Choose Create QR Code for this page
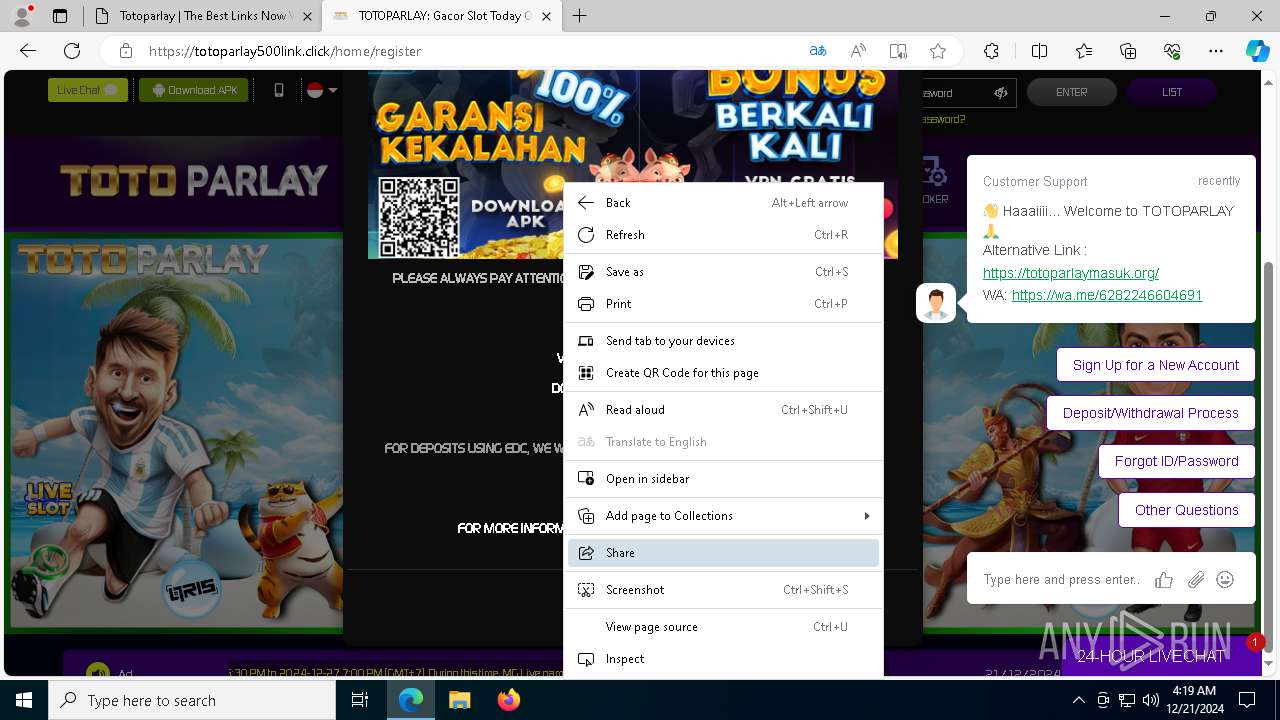 tap(723, 373)
